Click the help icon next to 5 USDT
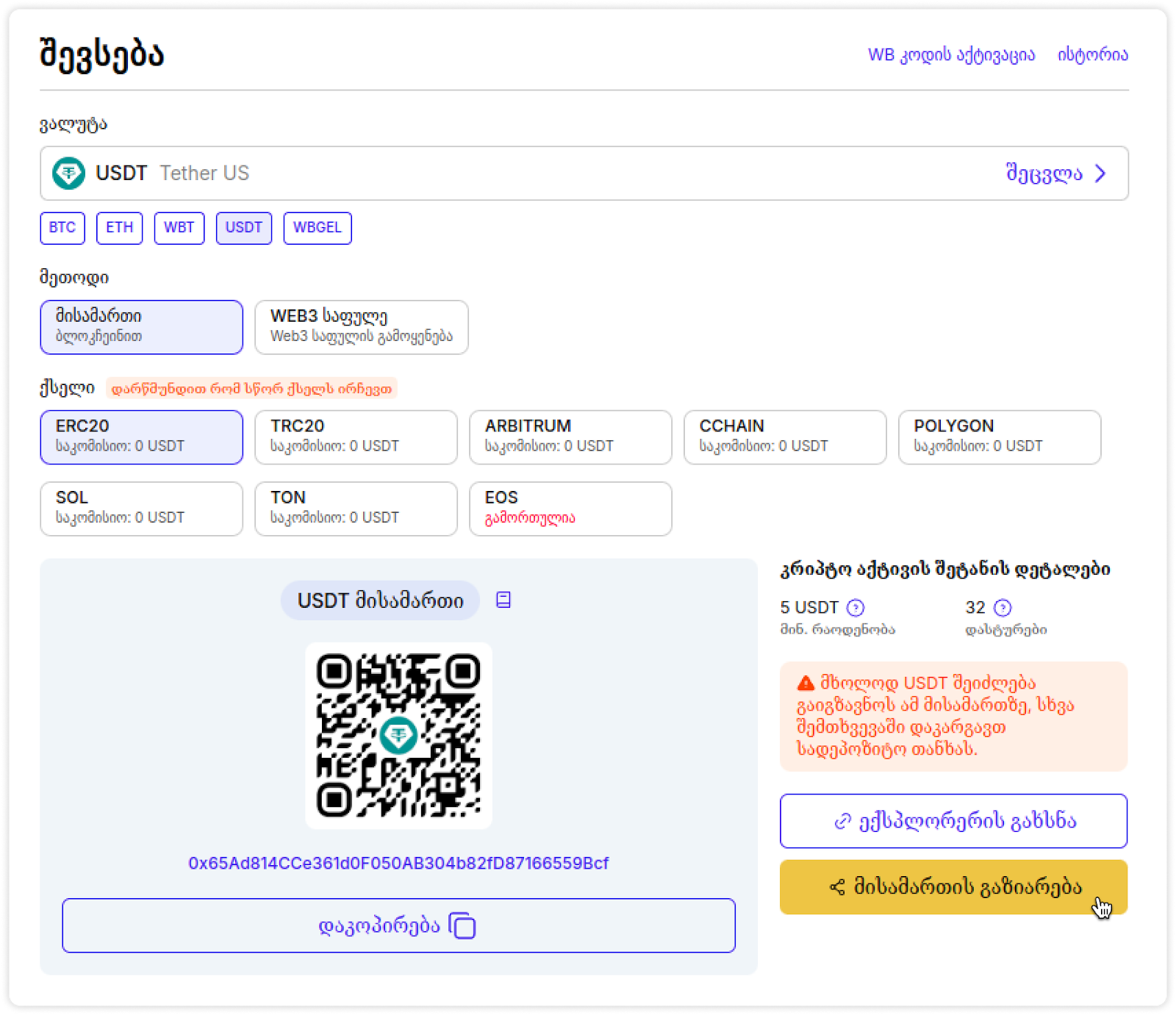Screen dimensions: 1176x1015 (856, 608)
